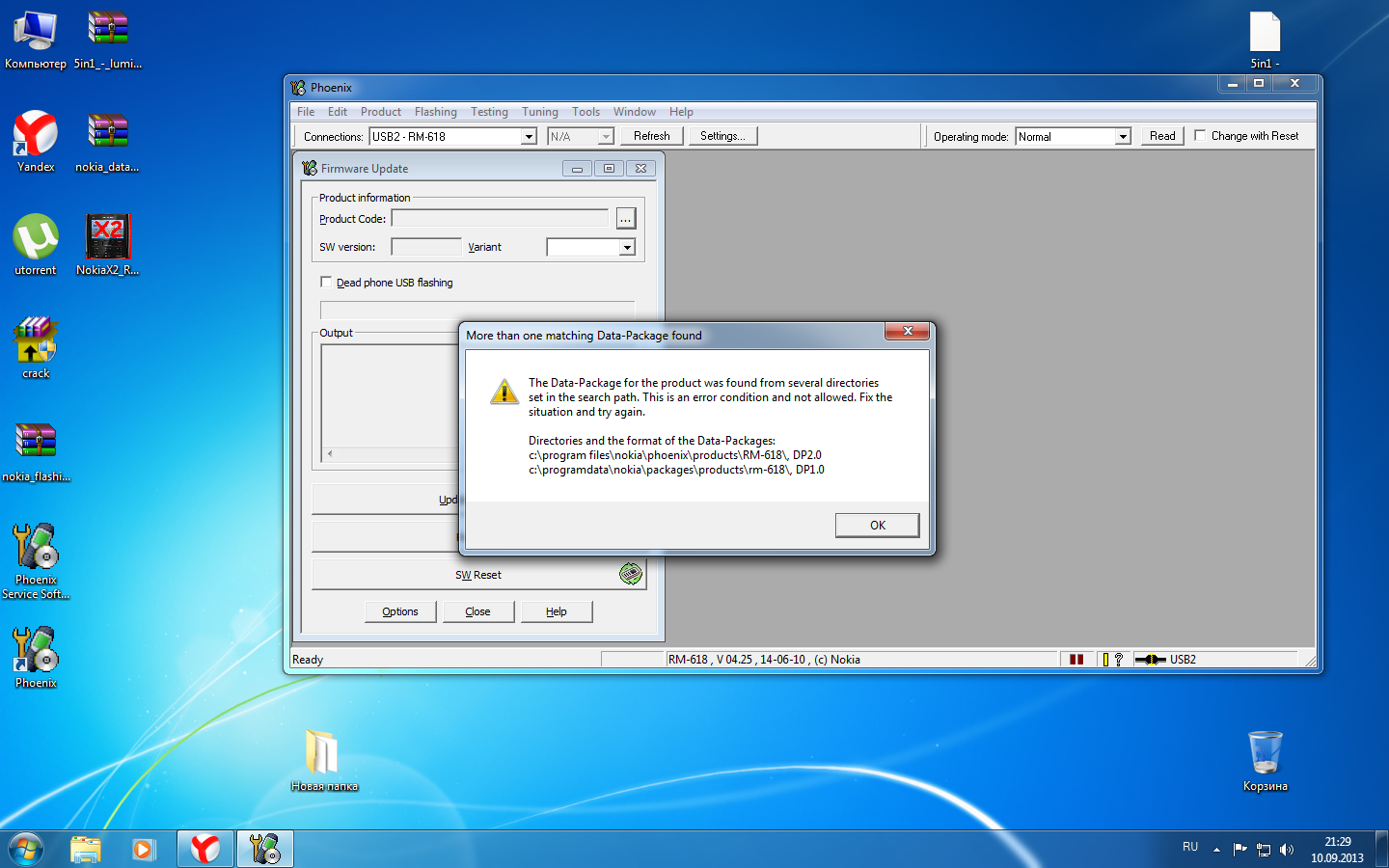The width and height of the screenshot is (1389, 868).
Task: Click the SW Reset button
Action: click(x=478, y=575)
